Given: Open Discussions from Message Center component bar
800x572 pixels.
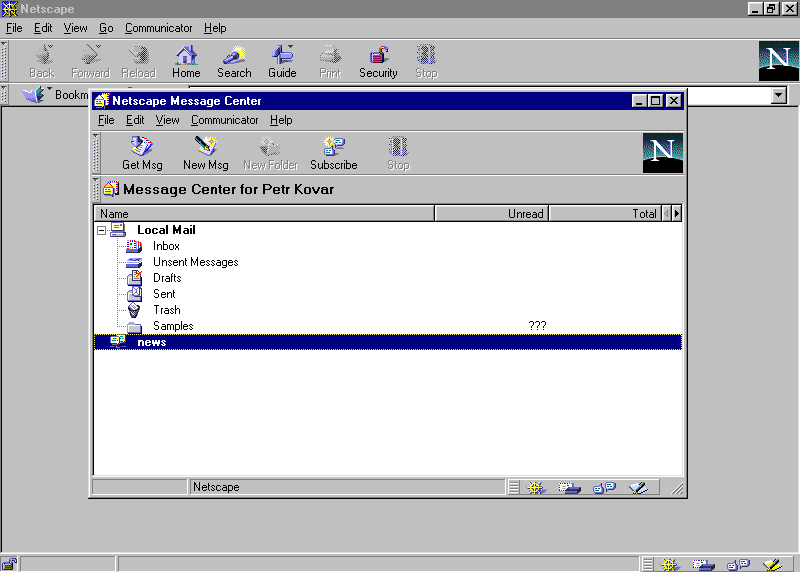Looking at the screenshot, I should [604, 488].
